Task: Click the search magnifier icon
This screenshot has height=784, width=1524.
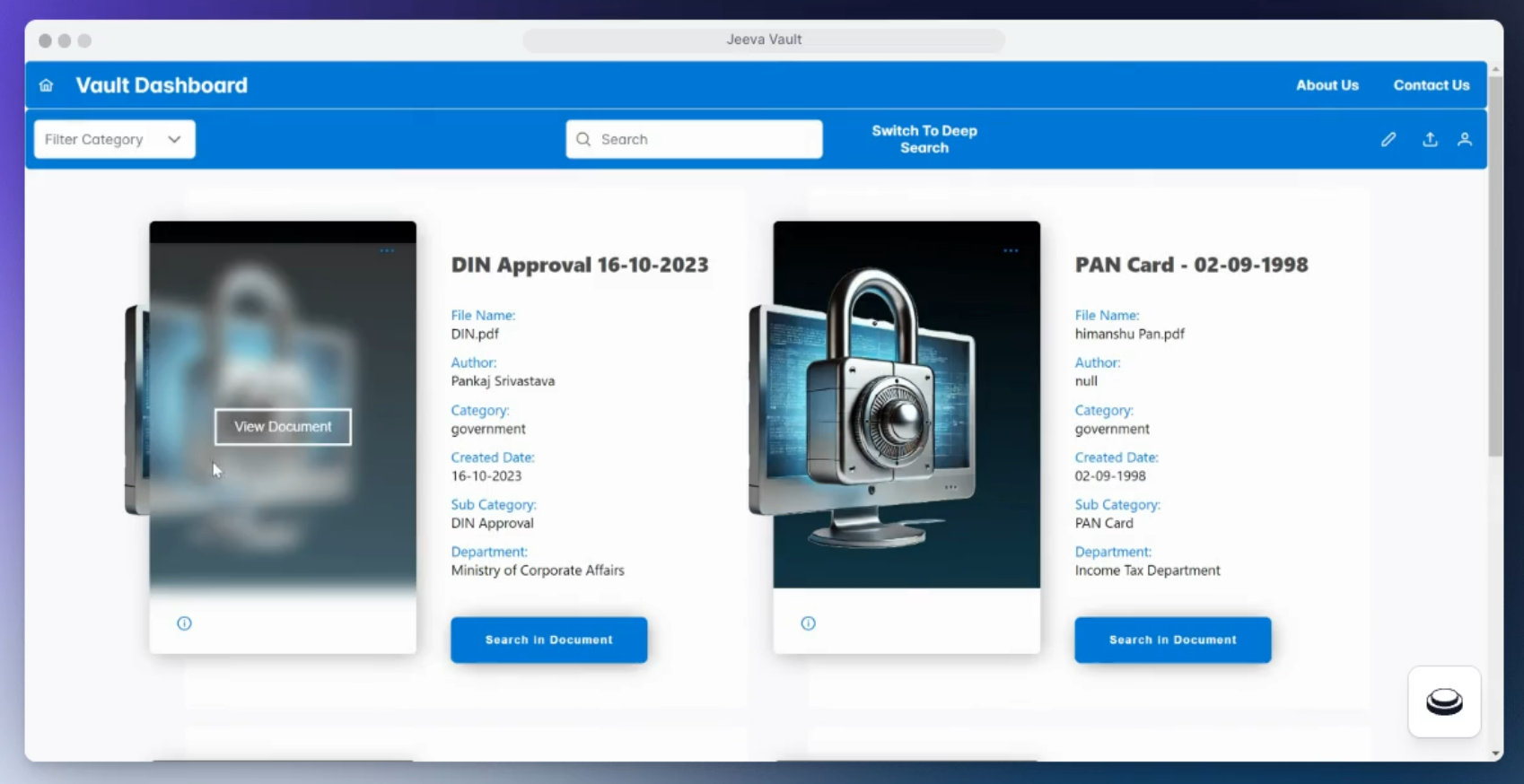Action: (x=583, y=139)
